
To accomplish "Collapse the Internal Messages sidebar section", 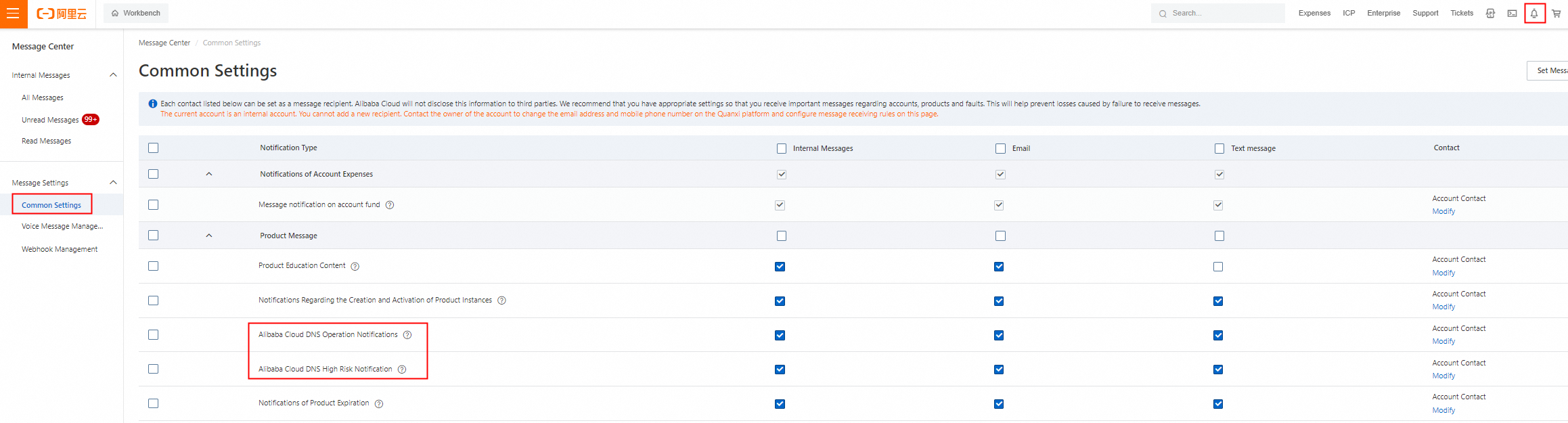I will coord(113,75).
